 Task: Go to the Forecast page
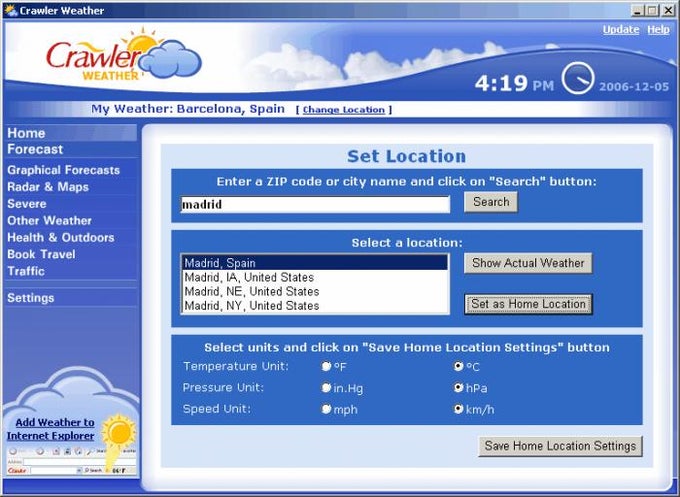35,150
